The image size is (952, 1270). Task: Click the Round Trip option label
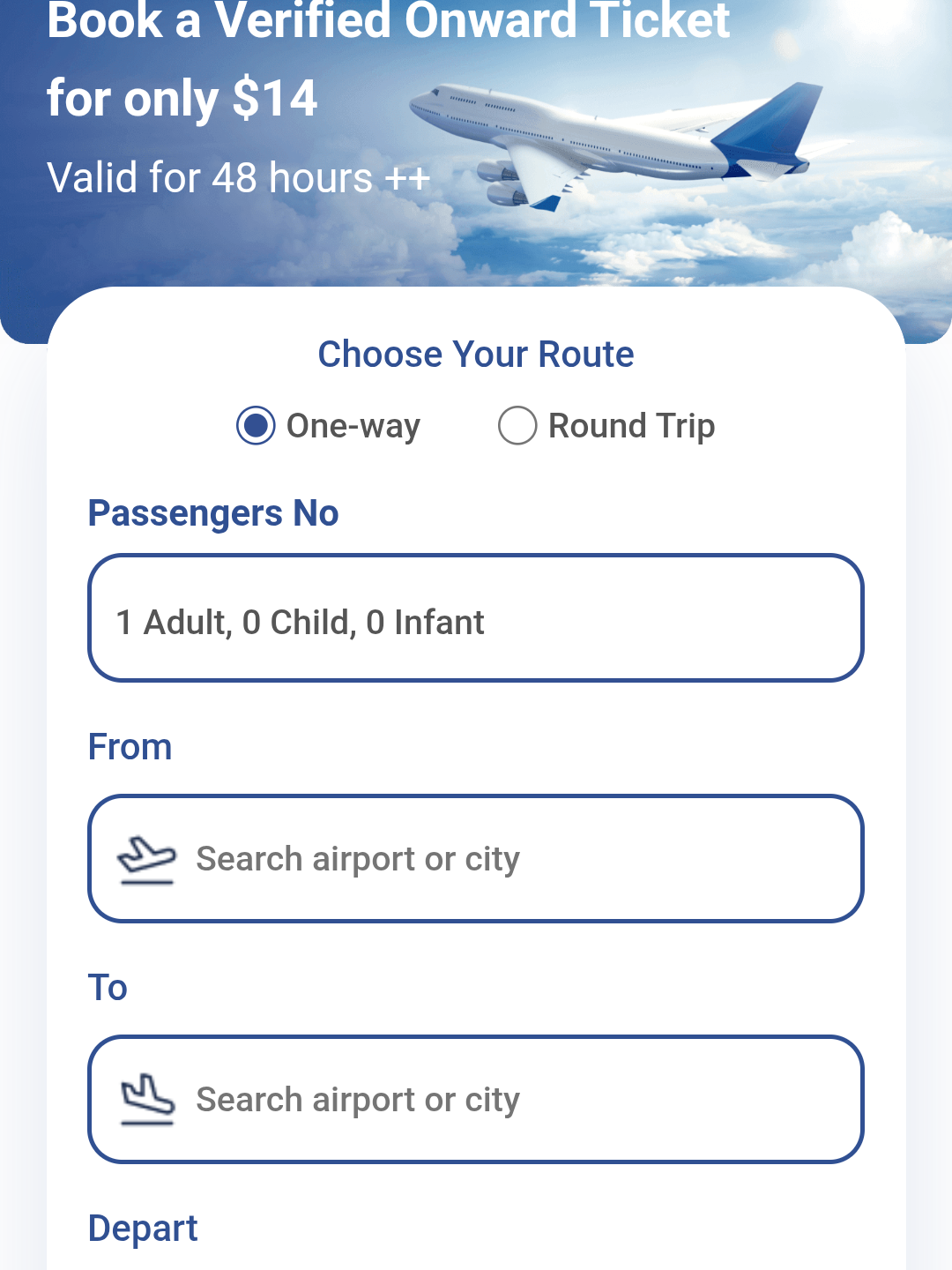(x=631, y=427)
